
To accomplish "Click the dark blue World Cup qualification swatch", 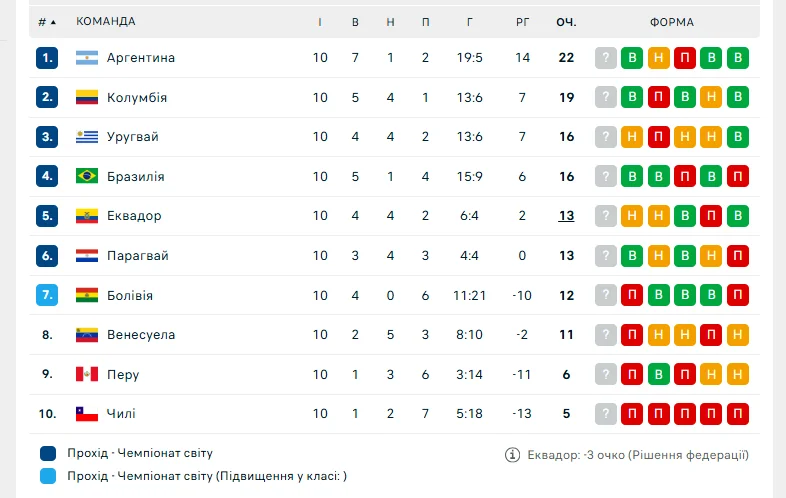I will coord(48,453).
